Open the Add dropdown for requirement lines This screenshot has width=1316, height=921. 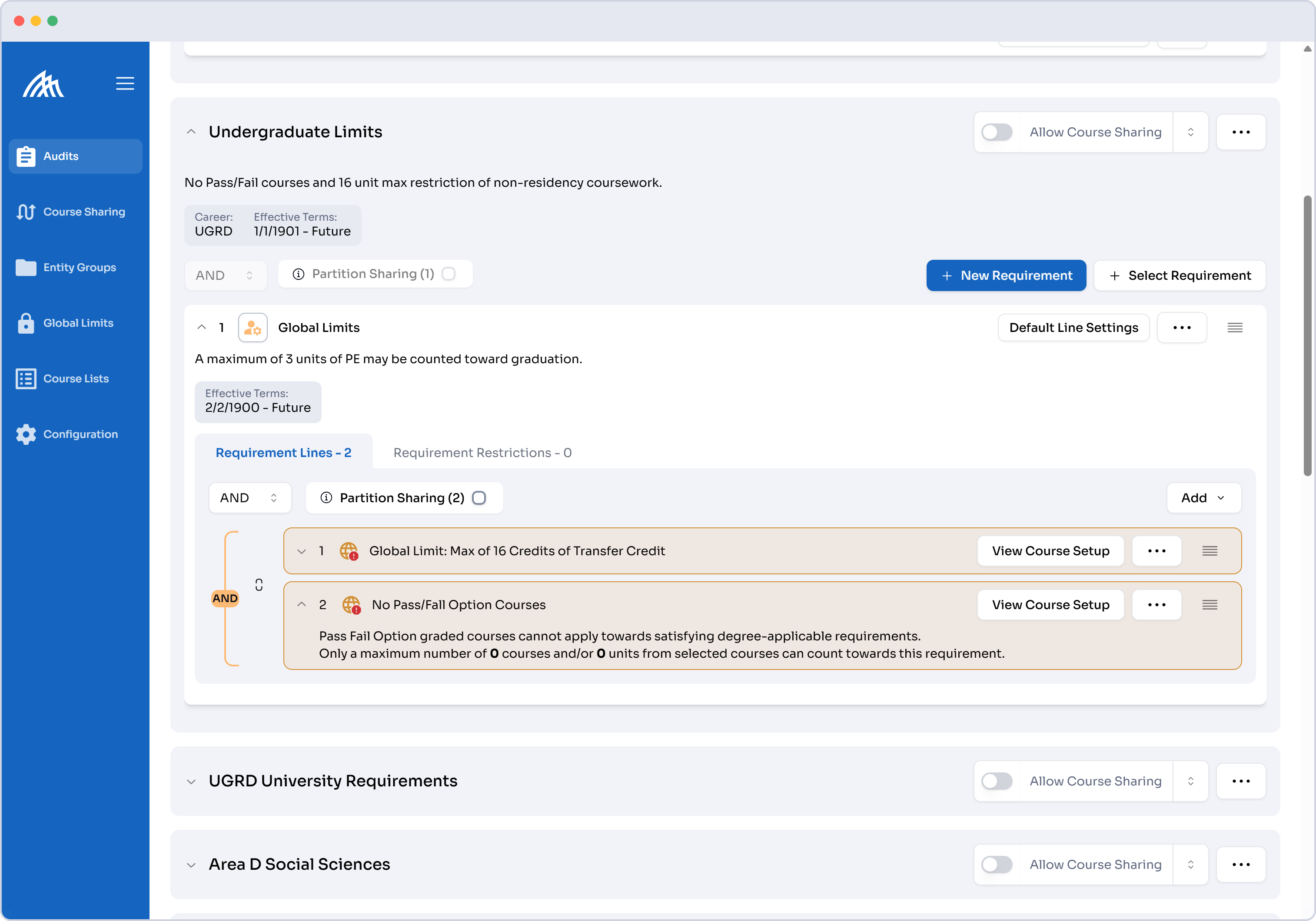(1203, 498)
